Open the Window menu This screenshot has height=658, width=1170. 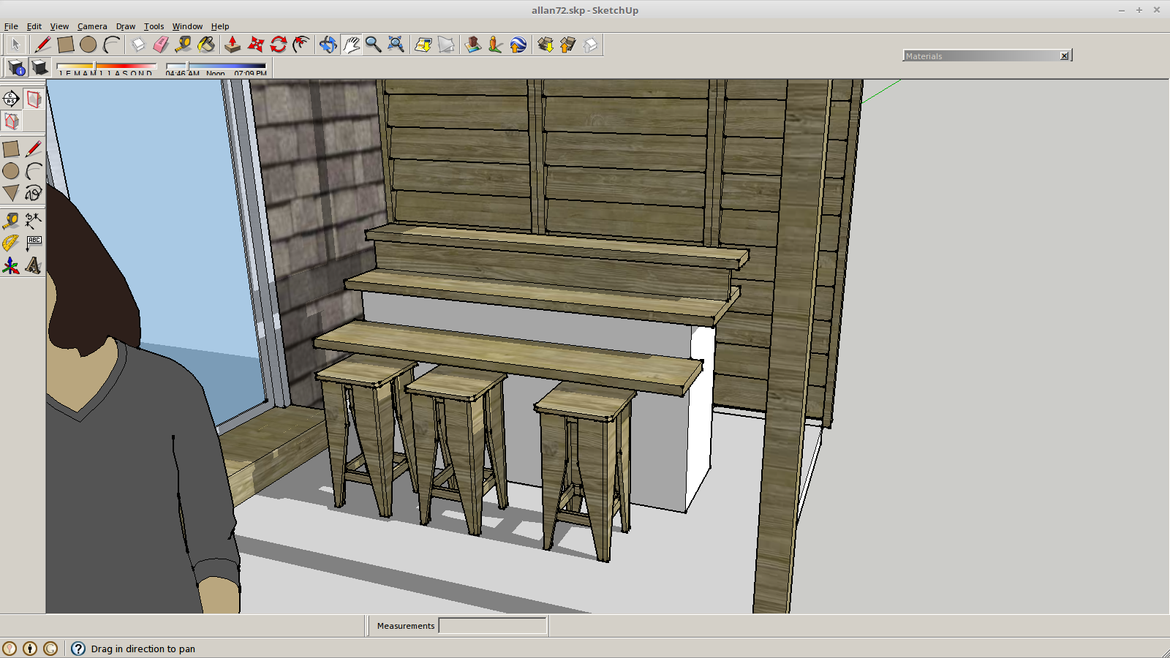pyautogui.click(x=187, y=26)
